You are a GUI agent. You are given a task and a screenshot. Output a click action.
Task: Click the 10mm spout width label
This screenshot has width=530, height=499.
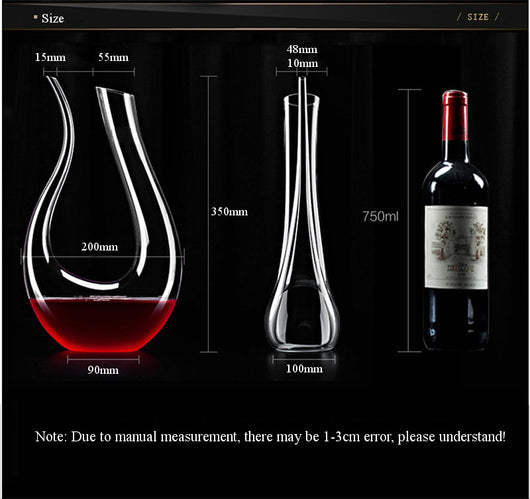(x=303, y=63)
